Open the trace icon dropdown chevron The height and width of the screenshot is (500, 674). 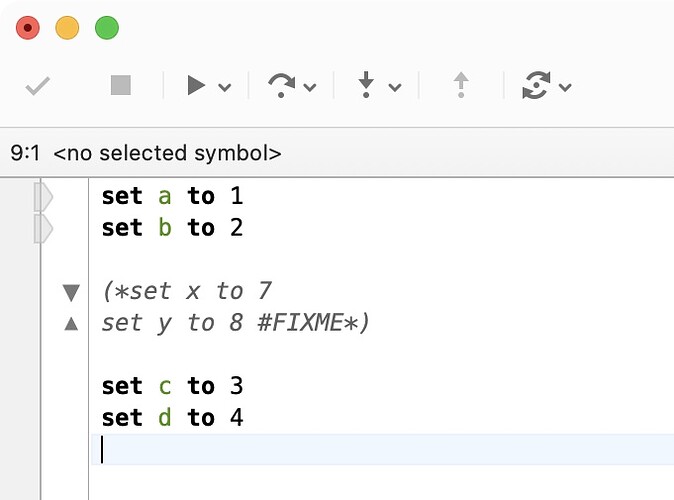pos(565,87)
